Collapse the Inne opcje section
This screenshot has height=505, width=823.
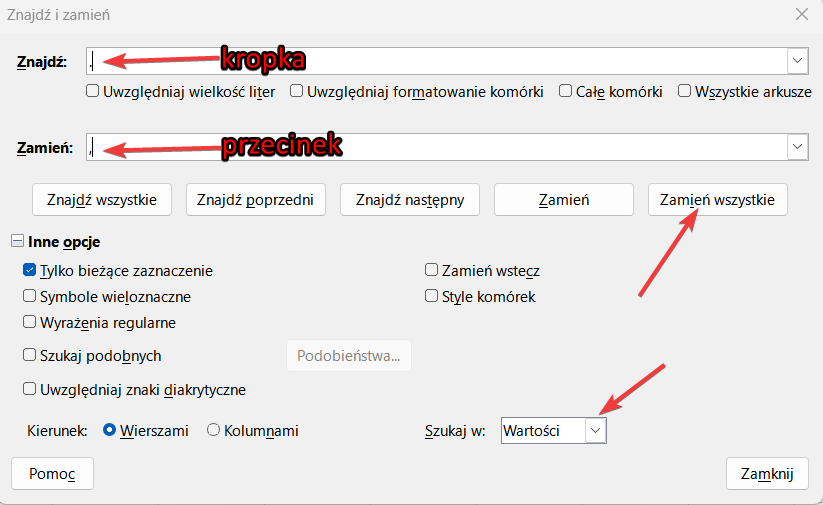(x=18, y=242)
